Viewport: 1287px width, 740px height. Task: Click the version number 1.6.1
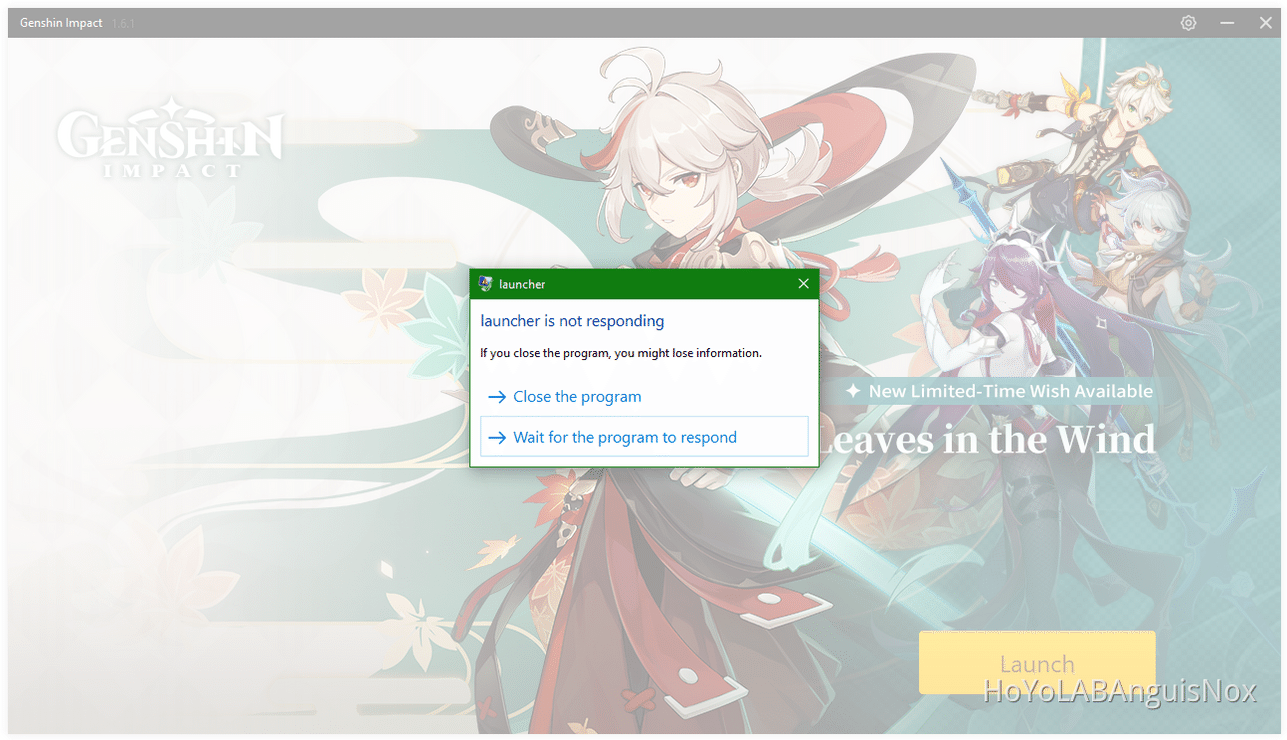pyautogui.click(x=122, y=23)
